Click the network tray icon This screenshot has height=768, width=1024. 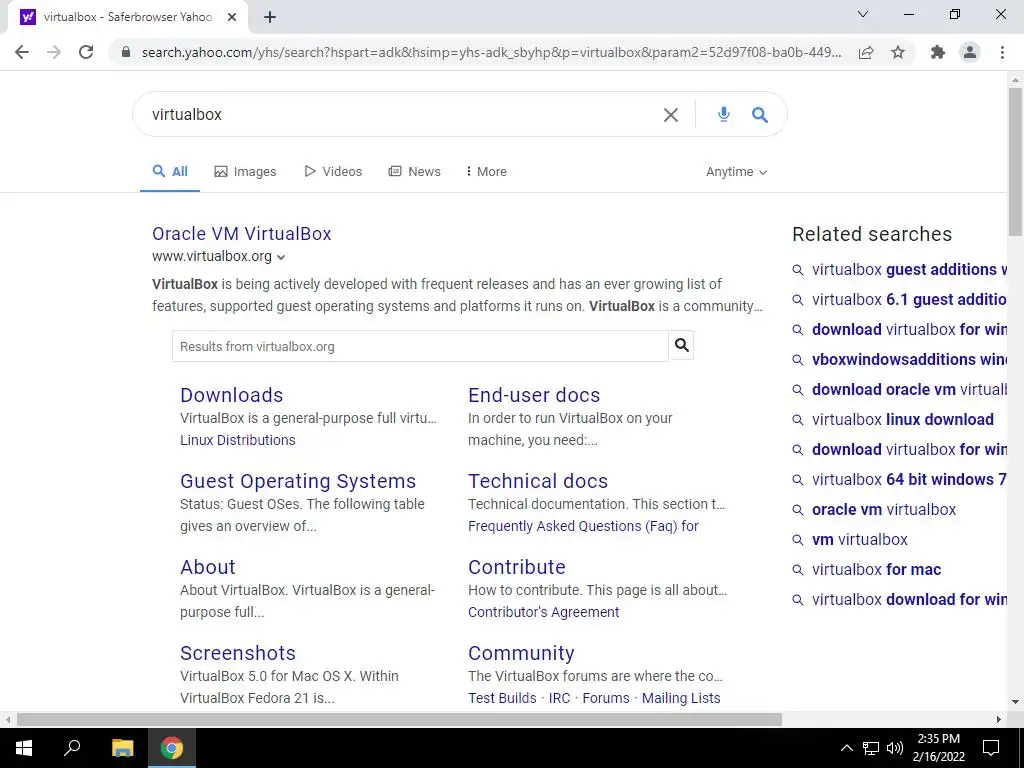[x=871, y=748]
